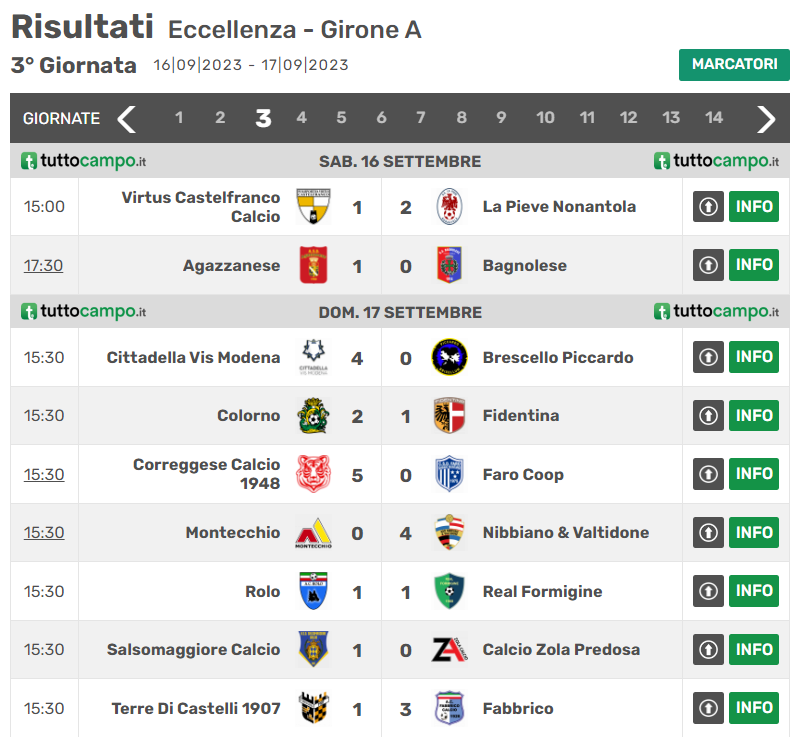Open the MARCATORI button
This screenshot has height=737, width=791.
[x=734, y=65]
